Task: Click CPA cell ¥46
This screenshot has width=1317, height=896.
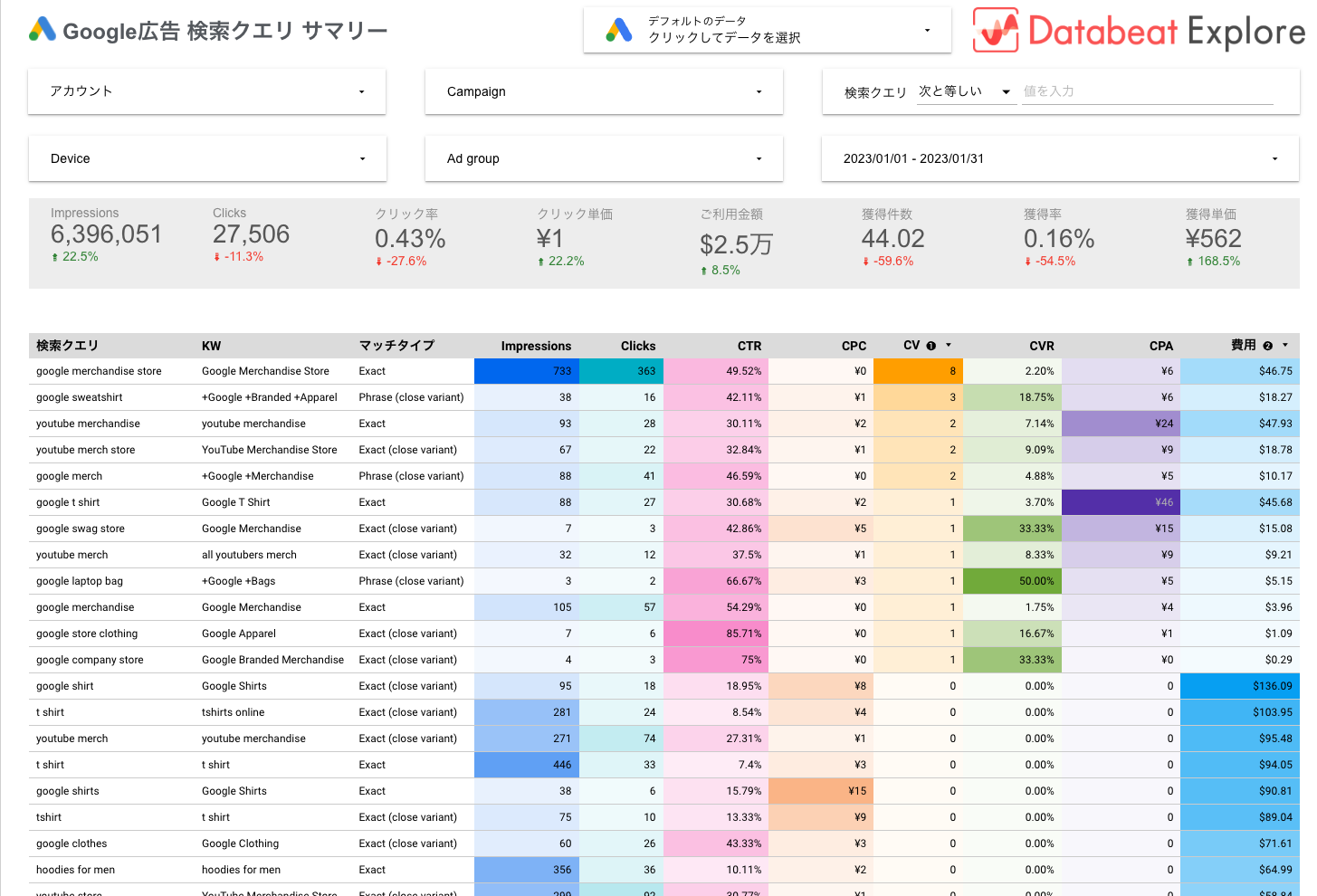Action: [x=1121, y=502]
